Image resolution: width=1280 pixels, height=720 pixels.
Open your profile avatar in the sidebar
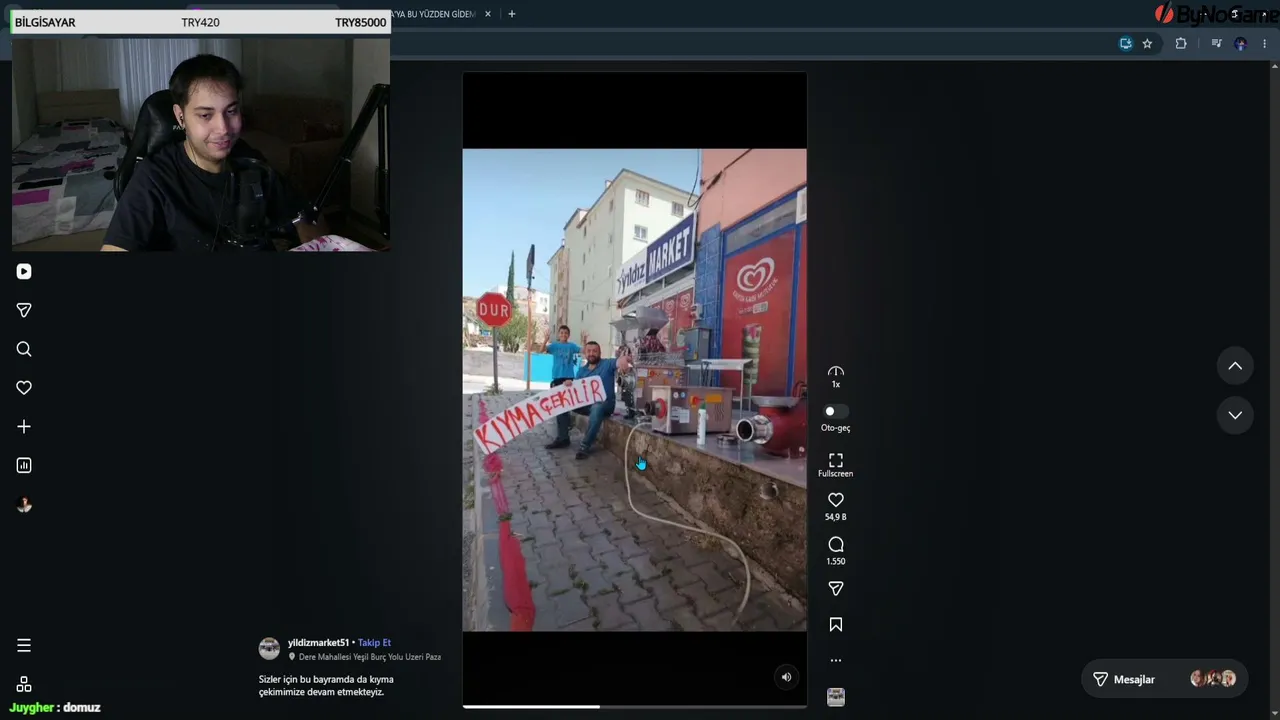click(24, 505)
